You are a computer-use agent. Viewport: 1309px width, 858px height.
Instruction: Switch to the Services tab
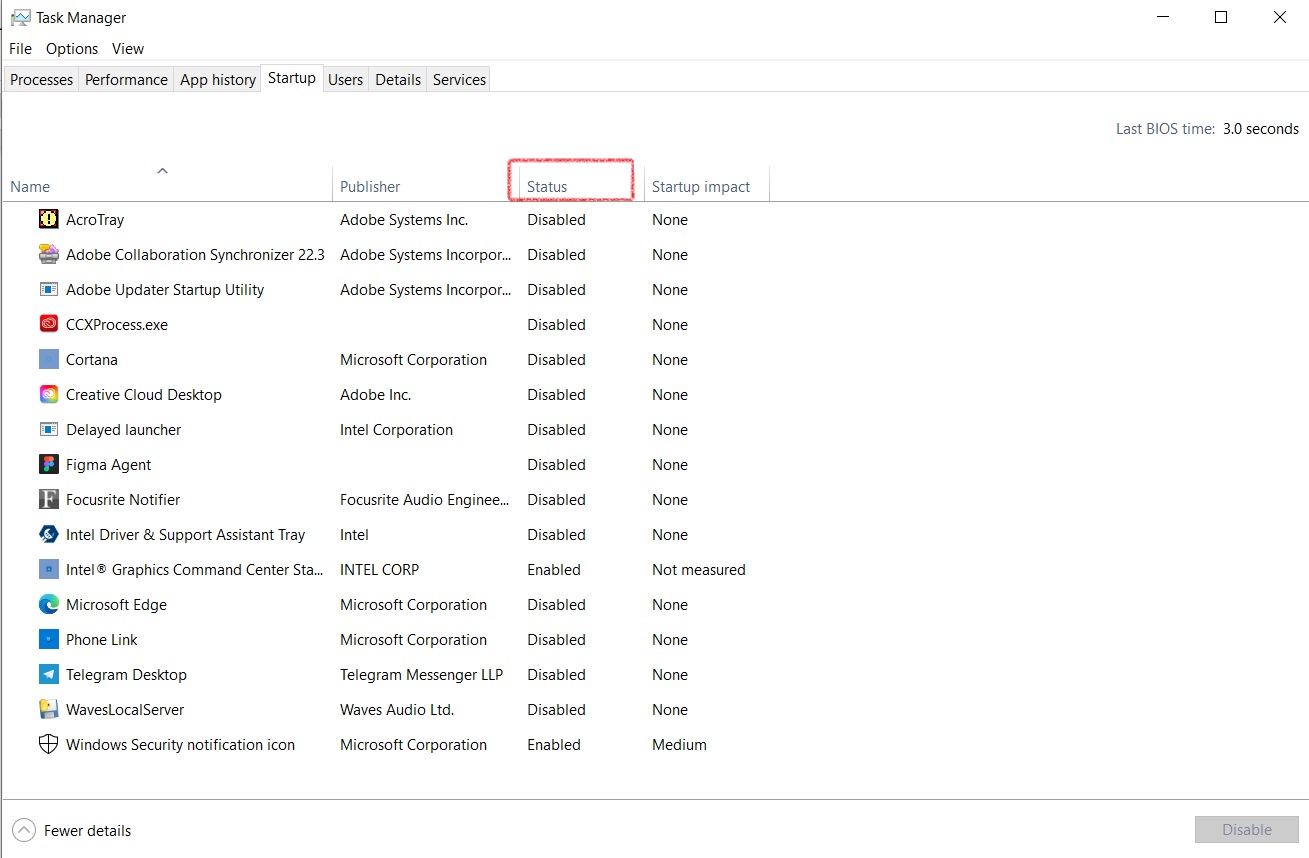(460, 79)
